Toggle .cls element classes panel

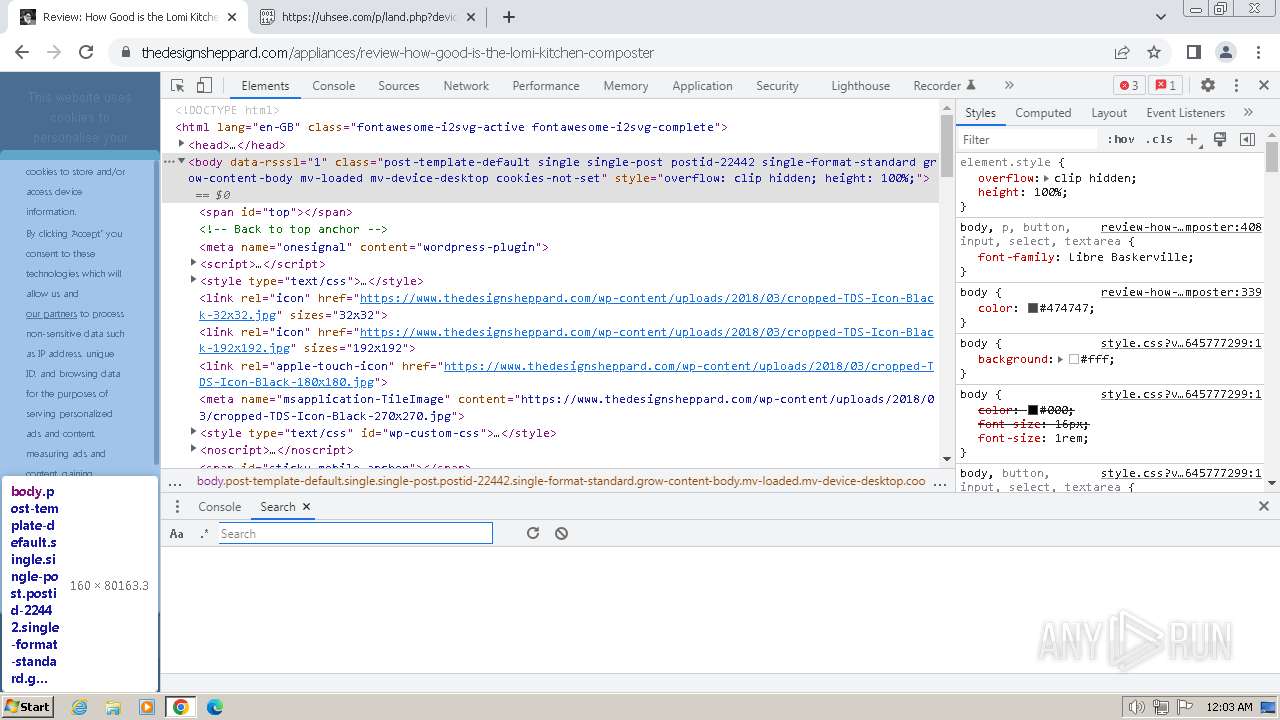pos(1159,140)
